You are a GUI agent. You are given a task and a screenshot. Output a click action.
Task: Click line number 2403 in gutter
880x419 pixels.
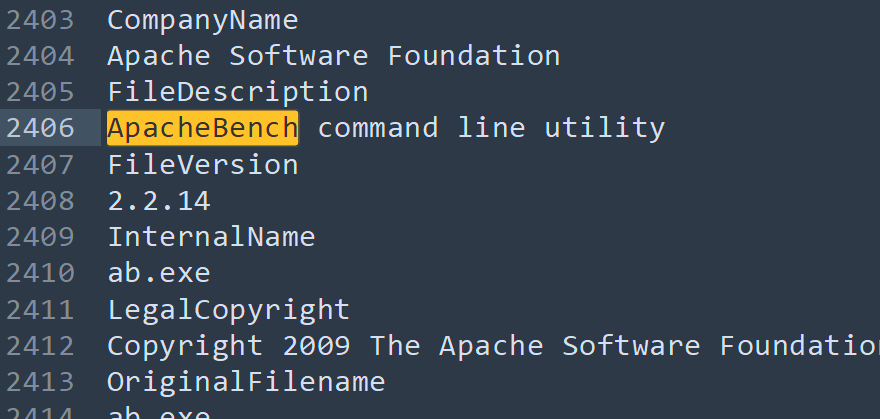(x=40, y=21)
